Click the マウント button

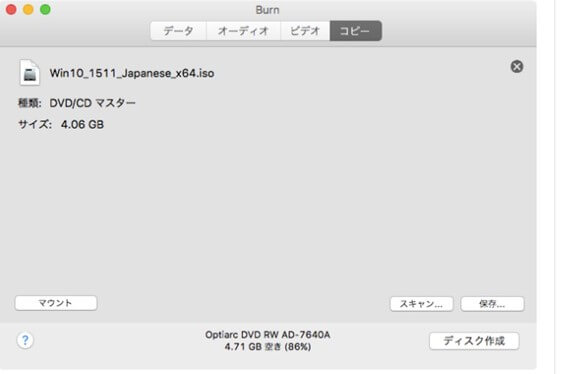coord(56,303)
